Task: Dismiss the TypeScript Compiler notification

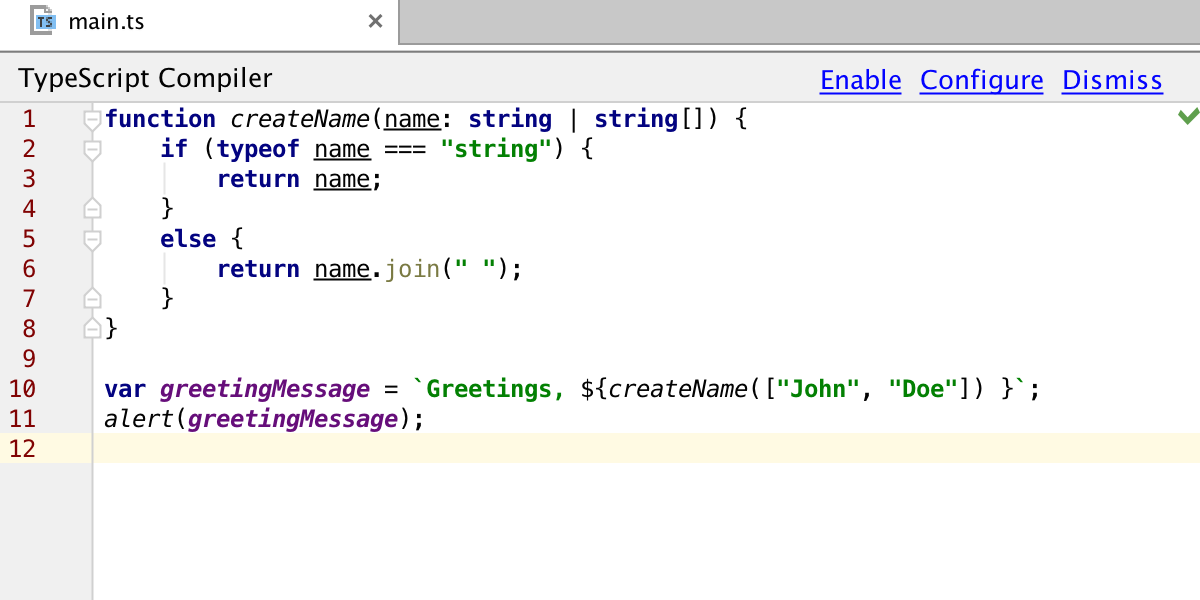Action: pos(1112,80)
